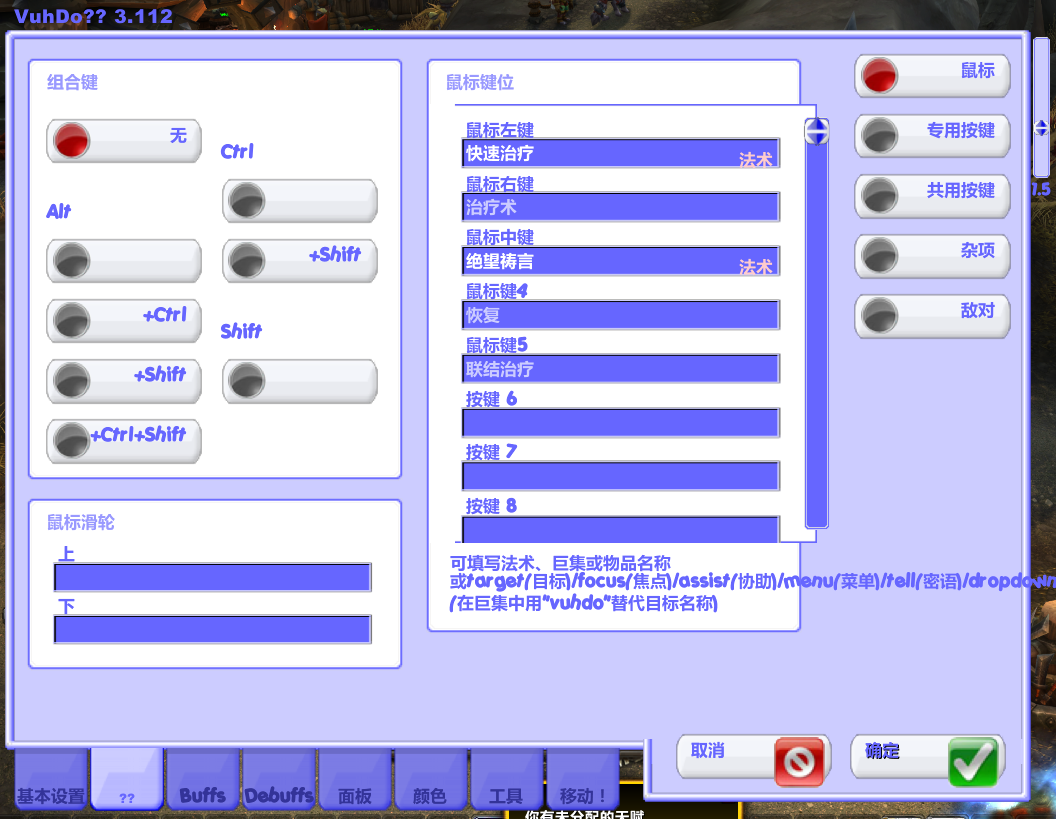This screenshot has height=819, width=1056.
Task: Select the 鼠标 category radio button
Action: (x=880, y=76)
